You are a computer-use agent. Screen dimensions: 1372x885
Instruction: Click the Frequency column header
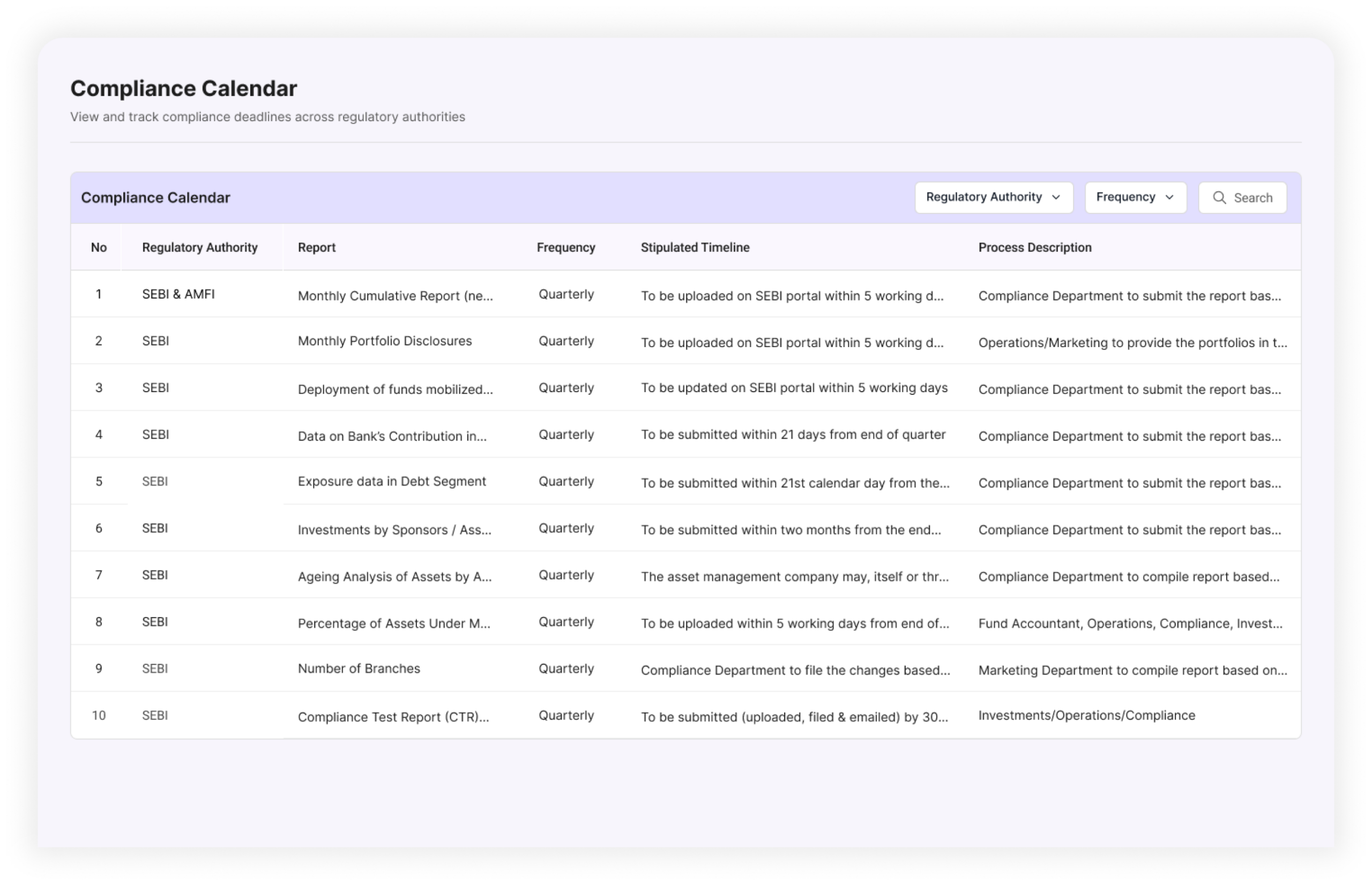(x=565, y=247)
